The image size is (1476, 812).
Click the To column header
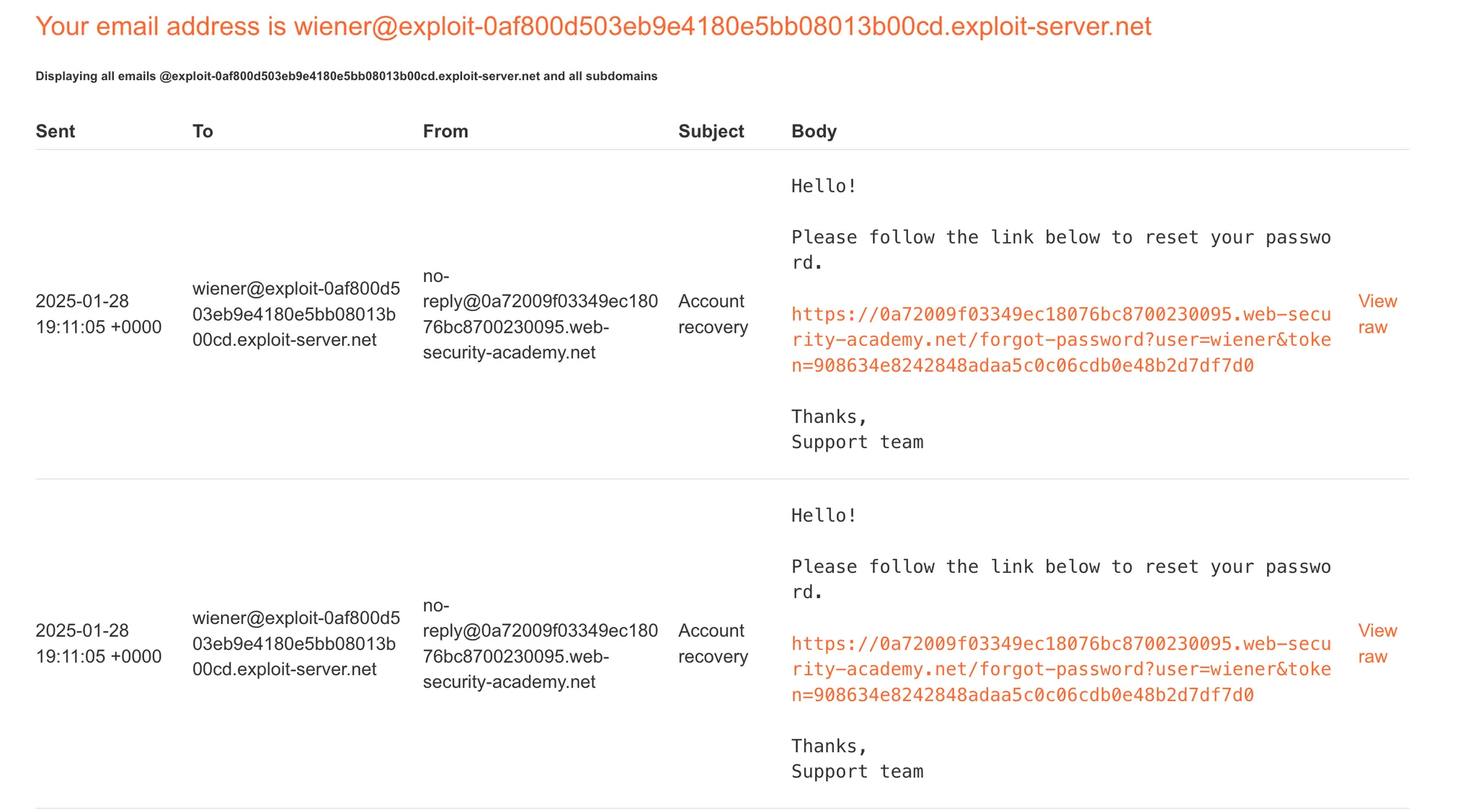pos(203,131)
